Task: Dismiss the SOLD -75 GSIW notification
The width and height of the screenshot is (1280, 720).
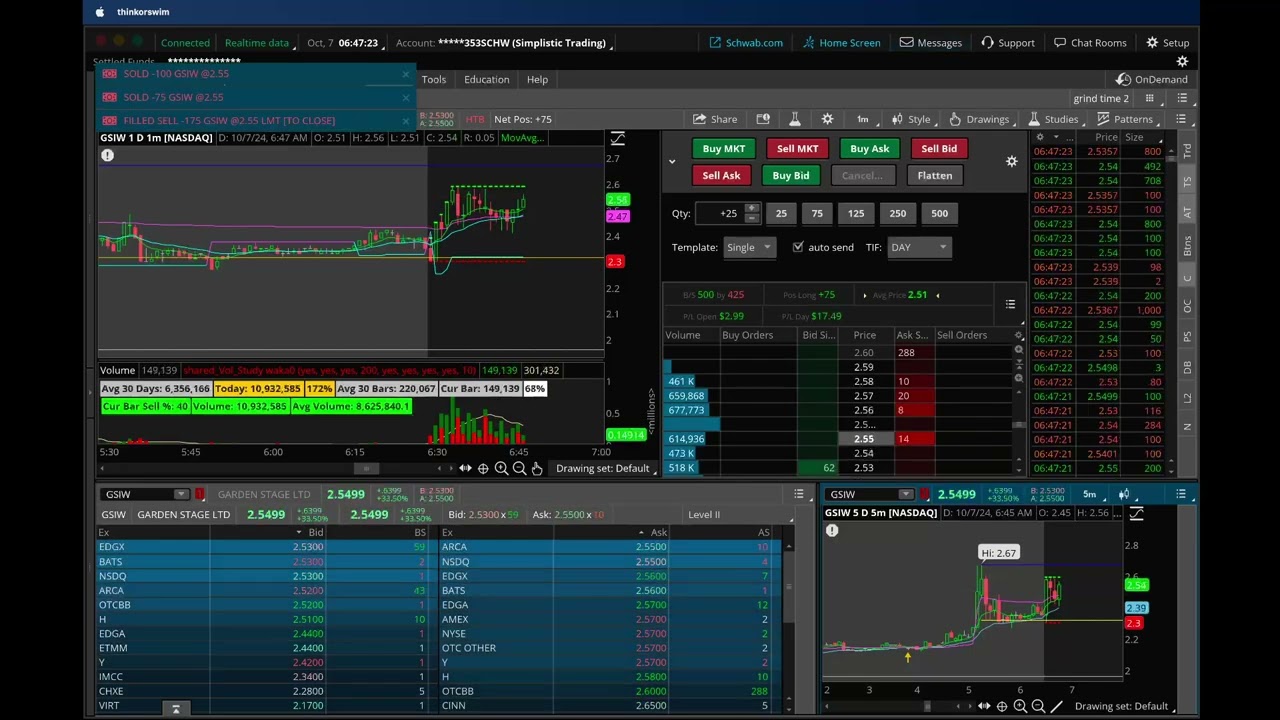Action: coord(406,97)
